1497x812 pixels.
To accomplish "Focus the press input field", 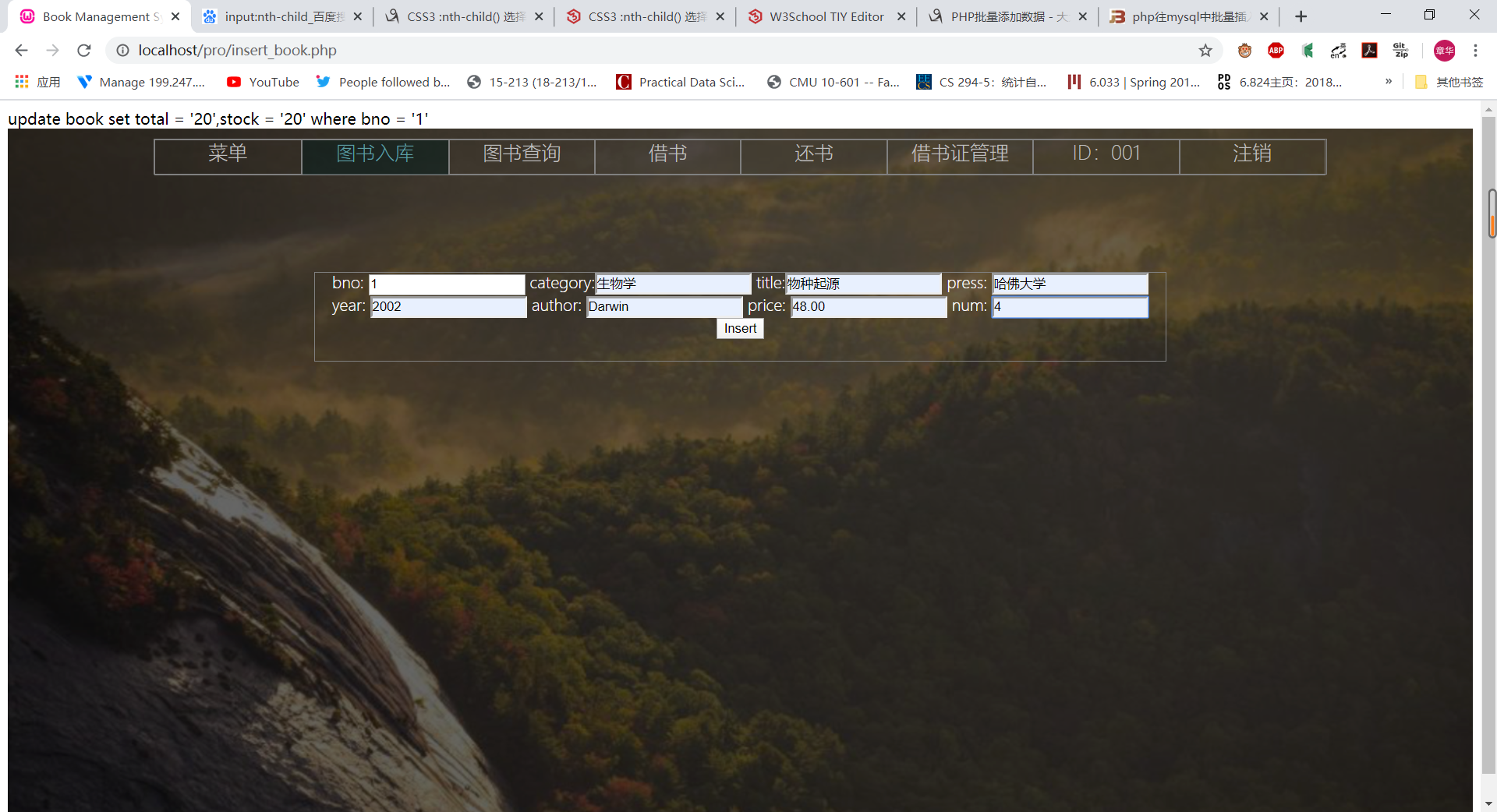I will click(1070, 284).
